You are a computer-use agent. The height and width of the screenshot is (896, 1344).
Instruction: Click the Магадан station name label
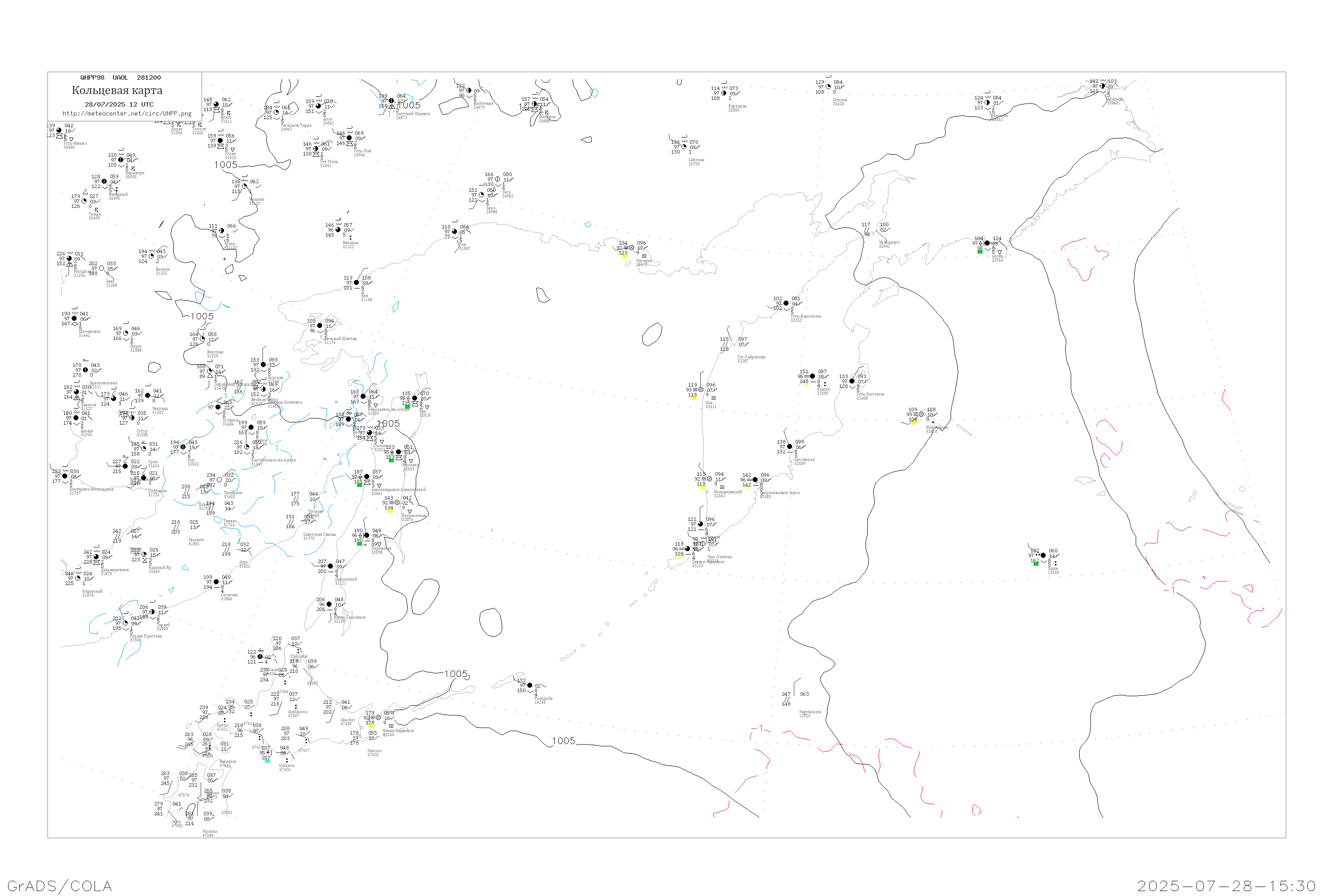click(x=643, y=261)
